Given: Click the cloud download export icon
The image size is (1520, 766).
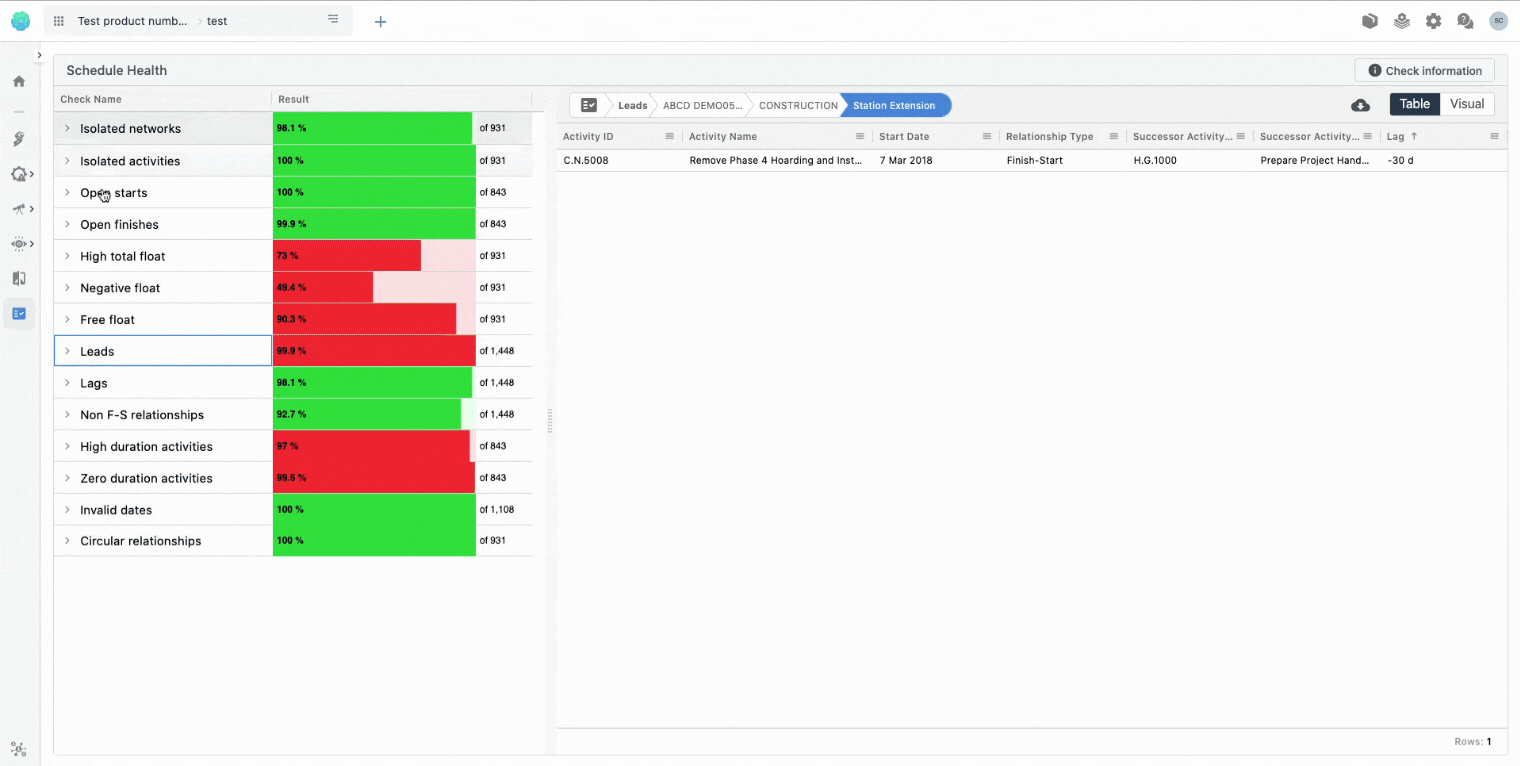Looking at the screenshot, I should click(1360, 105).
